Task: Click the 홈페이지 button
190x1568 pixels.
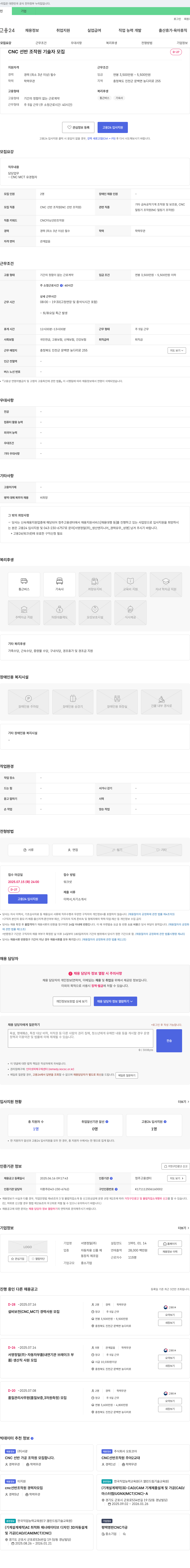Action: 170,1244
